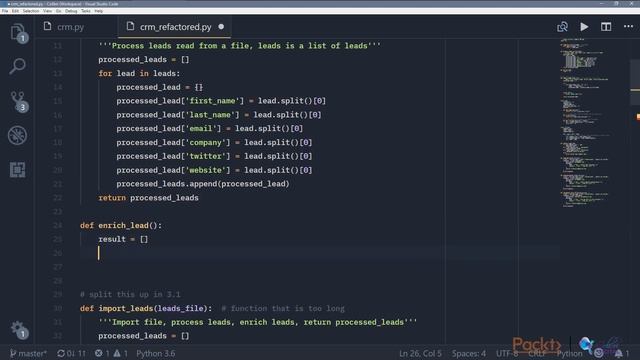Image resolution: width=640 pixels, height=360 pixels.
Task: Open the Manage gear menu
Action: 18,329
